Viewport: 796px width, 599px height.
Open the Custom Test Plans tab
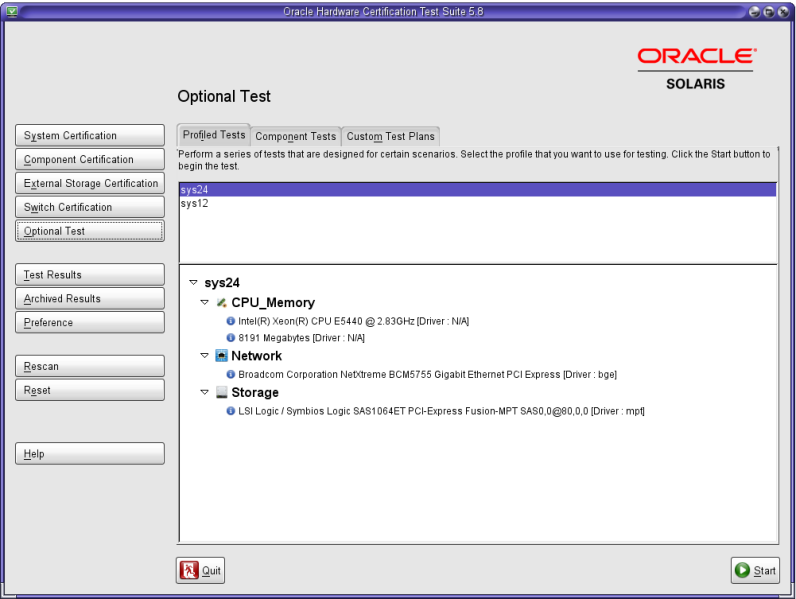(x=391, y=136)
